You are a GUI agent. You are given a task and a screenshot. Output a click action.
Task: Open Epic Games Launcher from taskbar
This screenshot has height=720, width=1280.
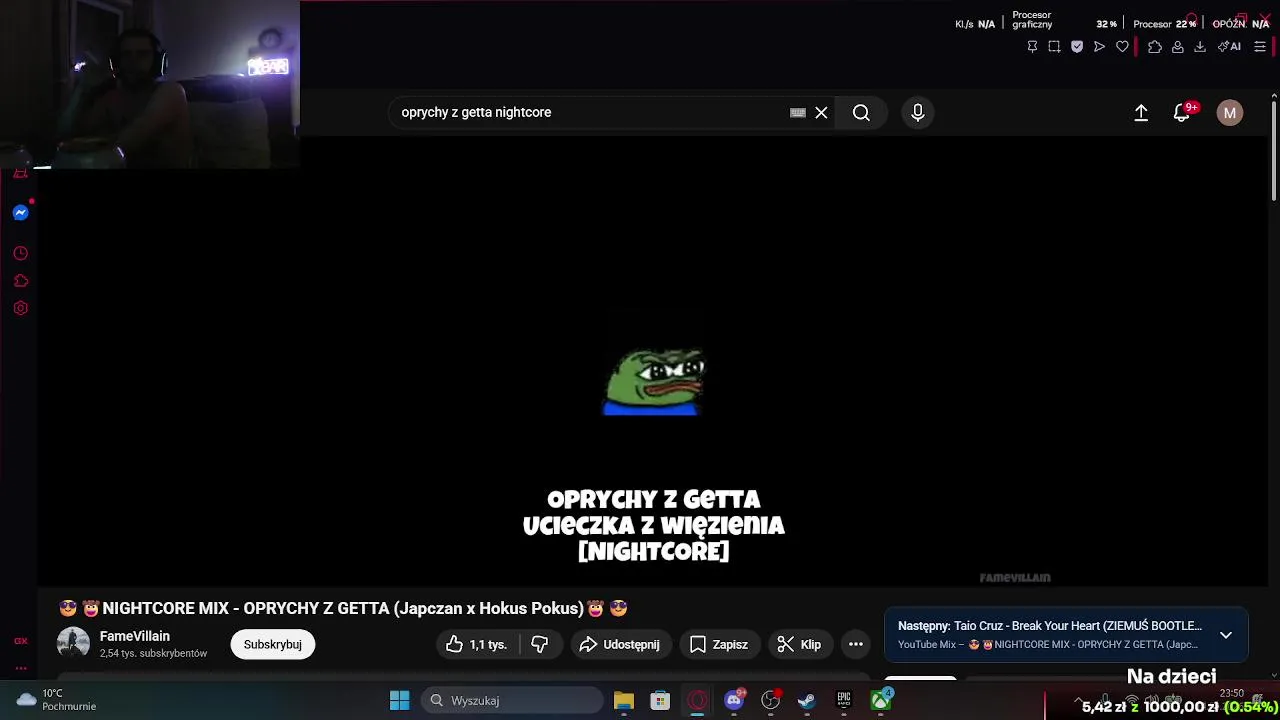pyautogui.click(x=844, y=700)
